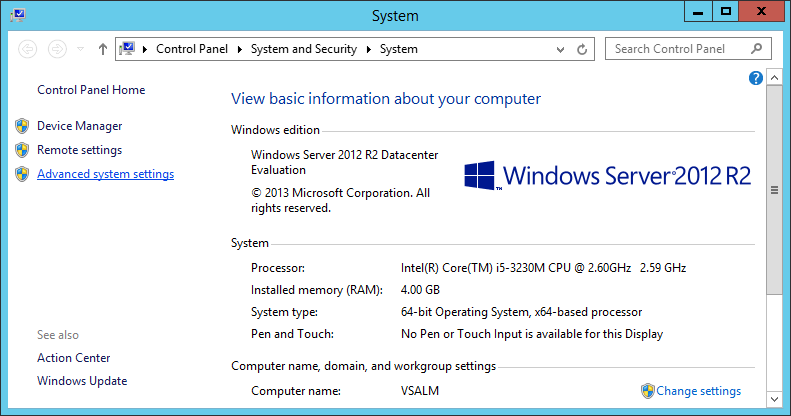Click the Advanced system settings shield icon
The height and width of the screenshot is (416, 791).
(x=22, y=174)
